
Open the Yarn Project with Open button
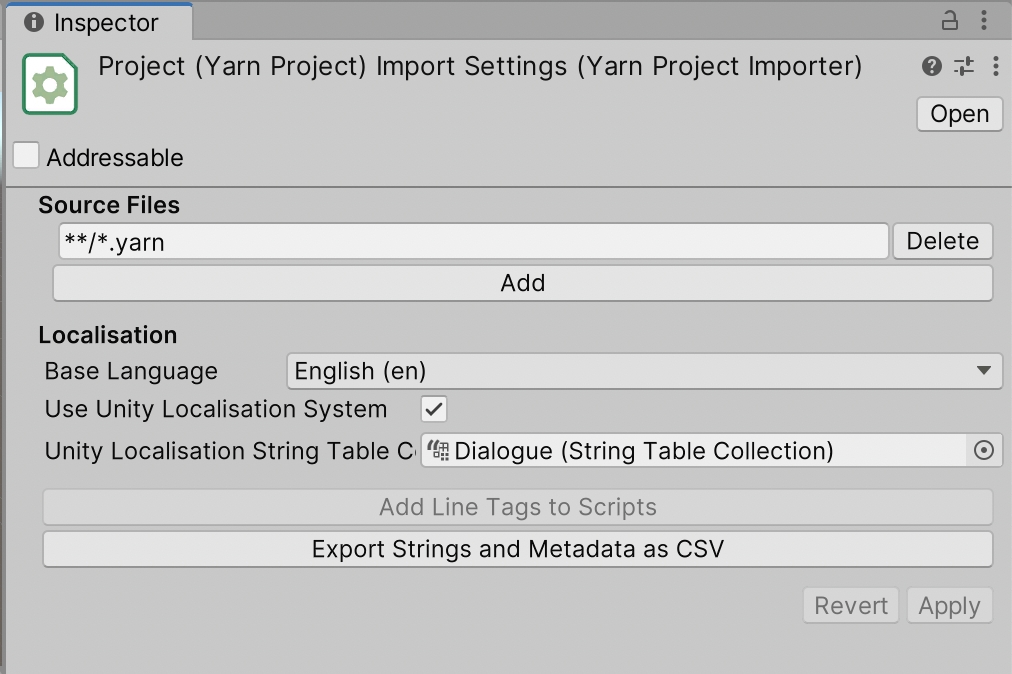point(959,114)
